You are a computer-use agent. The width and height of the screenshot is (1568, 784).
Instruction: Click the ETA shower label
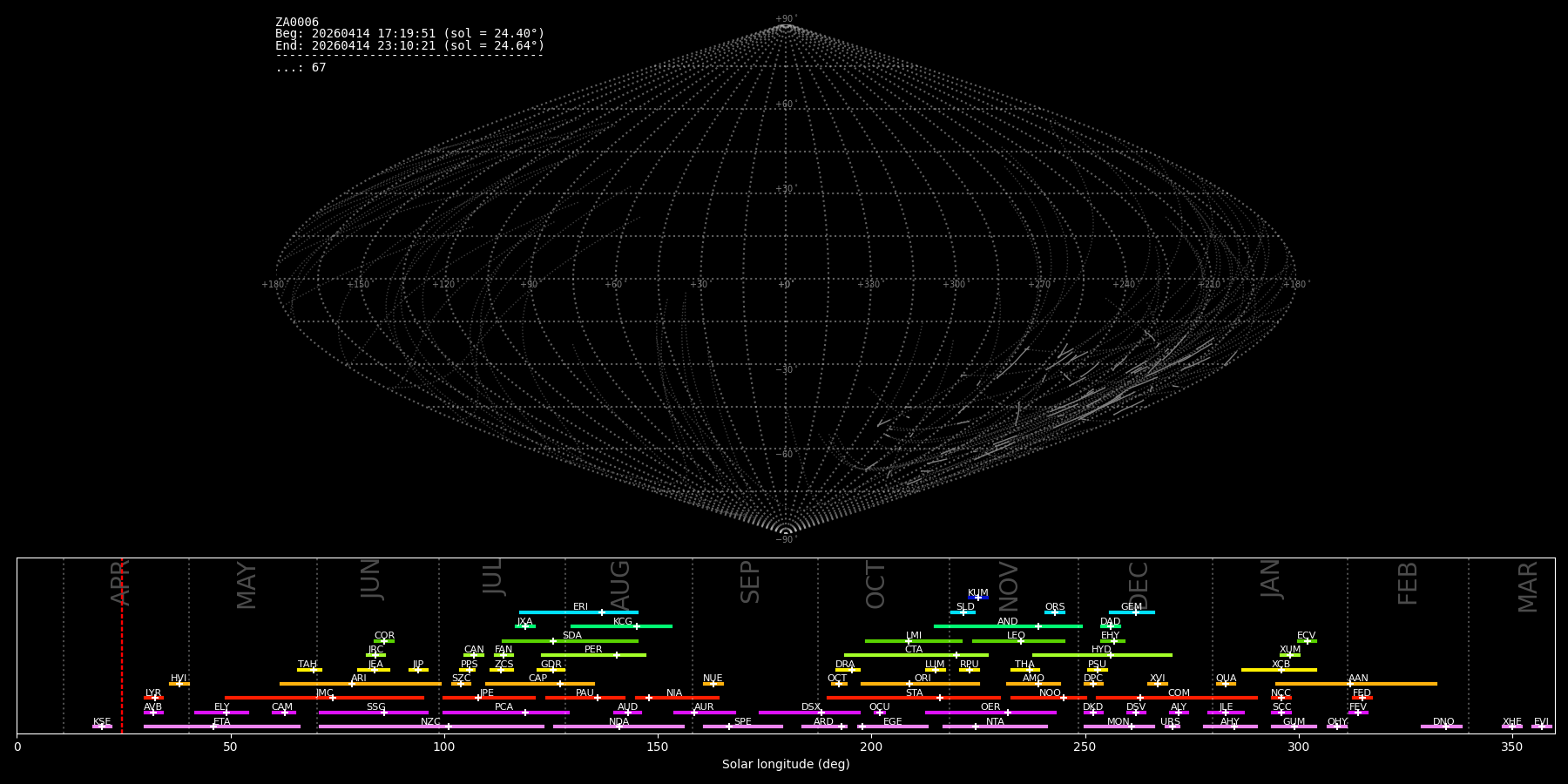click(222, 722)
